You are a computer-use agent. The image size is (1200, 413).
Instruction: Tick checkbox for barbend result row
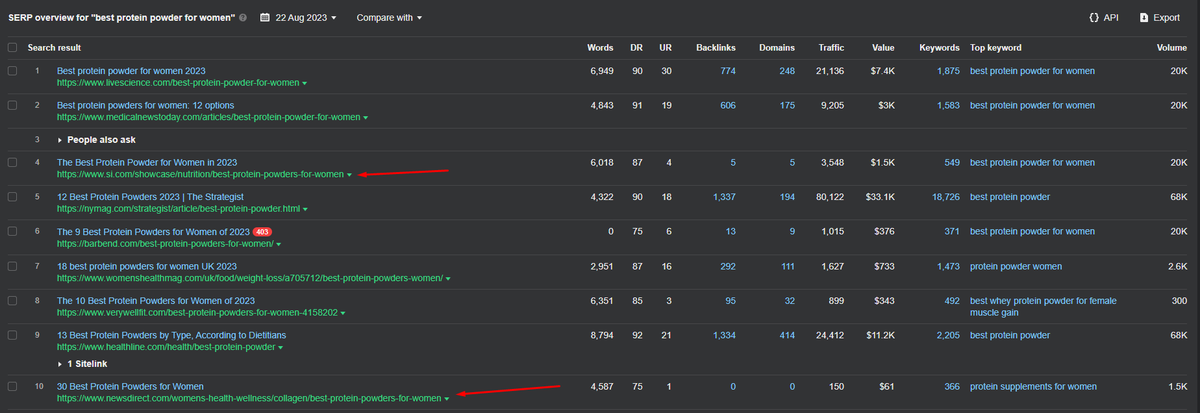(x=12, y=231)
